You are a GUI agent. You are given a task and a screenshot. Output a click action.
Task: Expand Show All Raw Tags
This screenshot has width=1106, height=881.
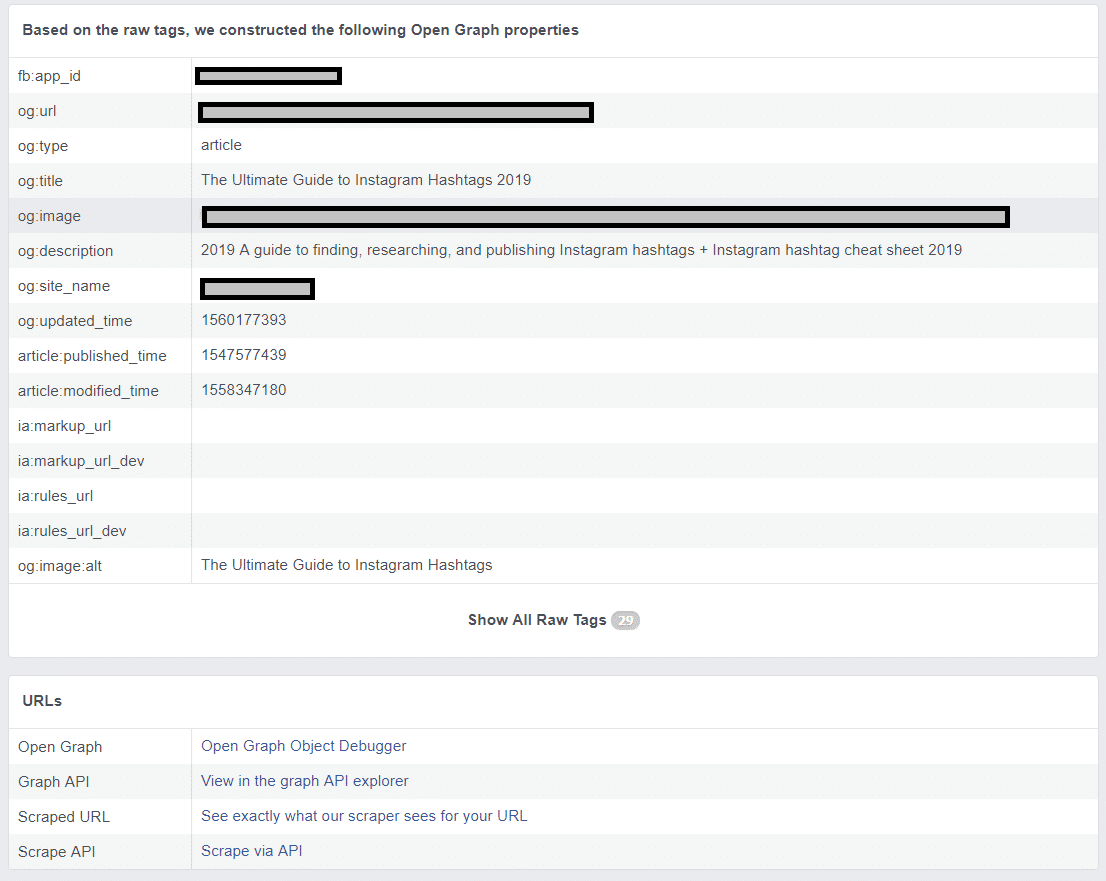[x=537, y=620]
